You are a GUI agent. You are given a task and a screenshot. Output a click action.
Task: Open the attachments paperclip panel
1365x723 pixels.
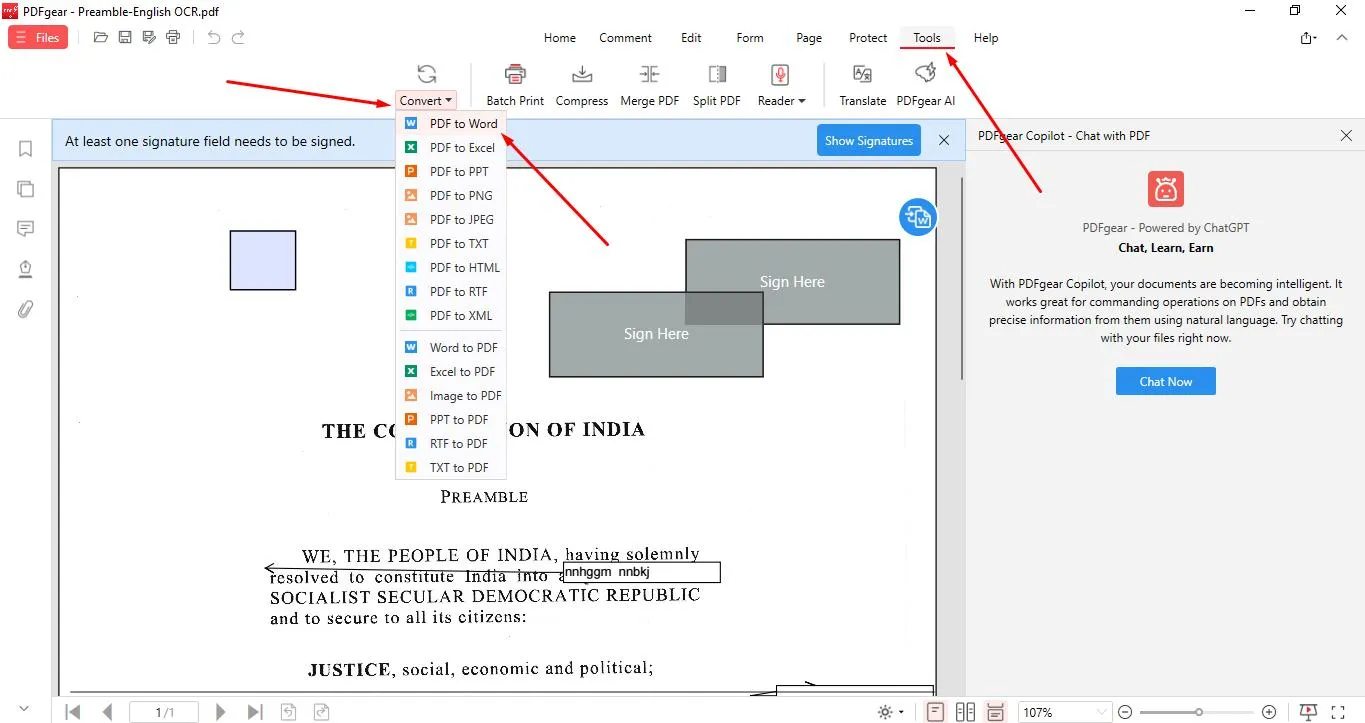point(26,309)
